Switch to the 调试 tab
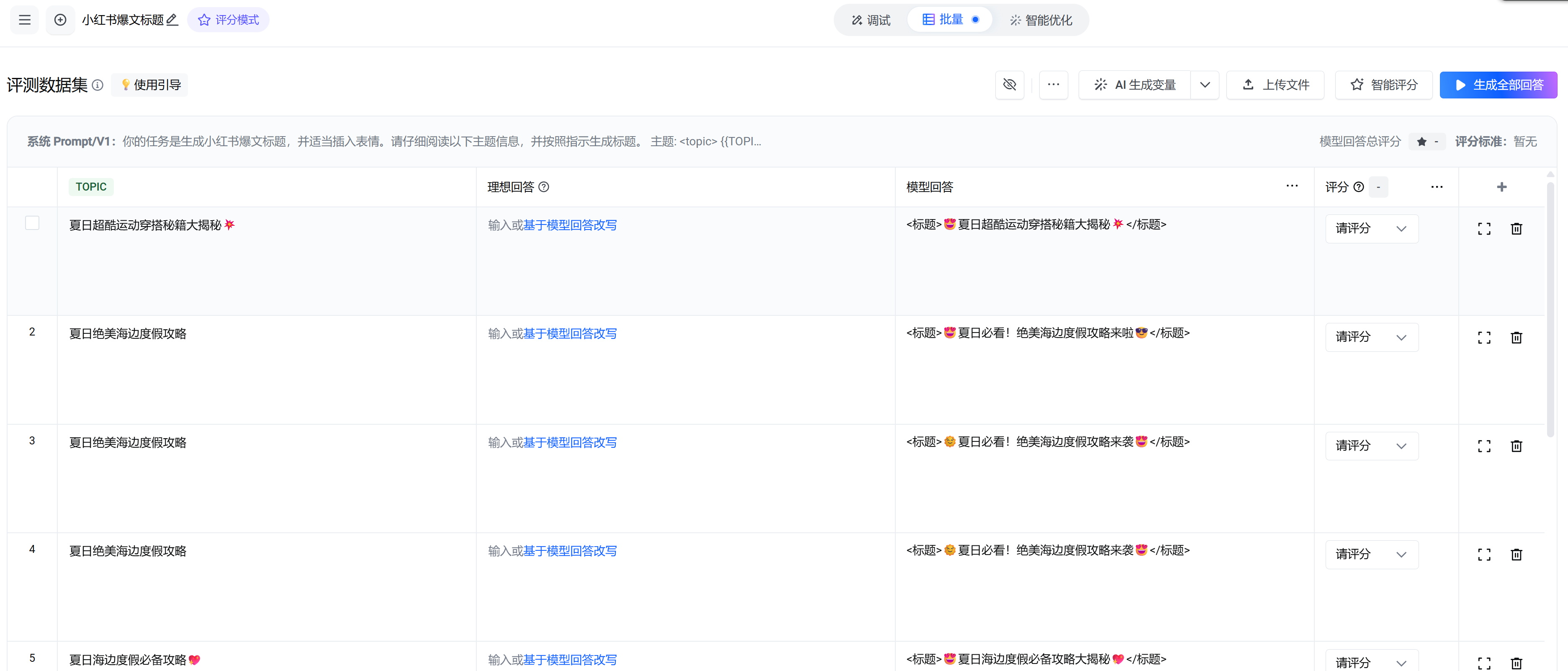Image resolution: width=1568 pixels, height=671 pixels. pos(871,20)
